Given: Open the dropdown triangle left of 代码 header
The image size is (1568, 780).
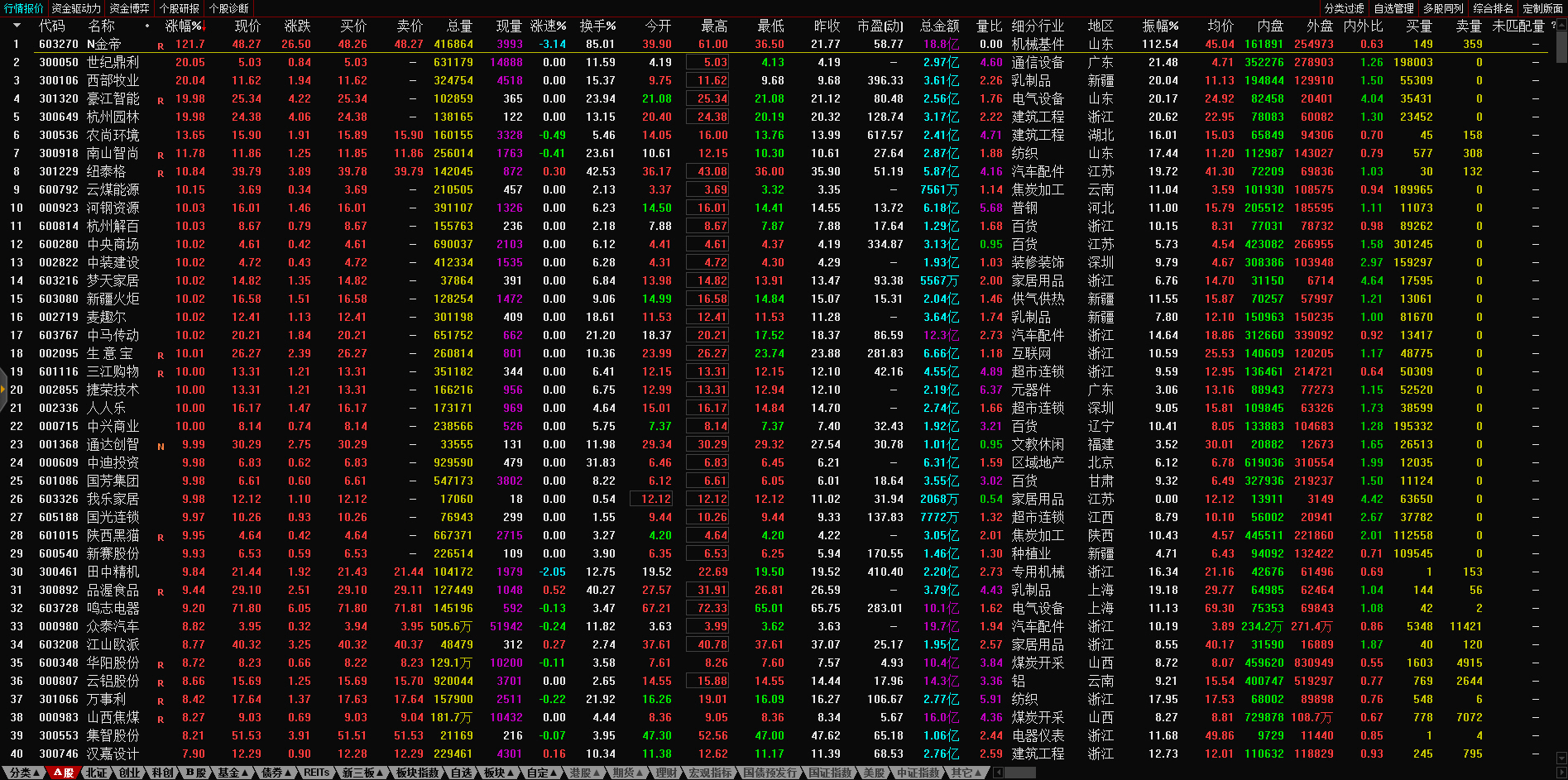Looking at the screenshot, I should coord(17,26).
